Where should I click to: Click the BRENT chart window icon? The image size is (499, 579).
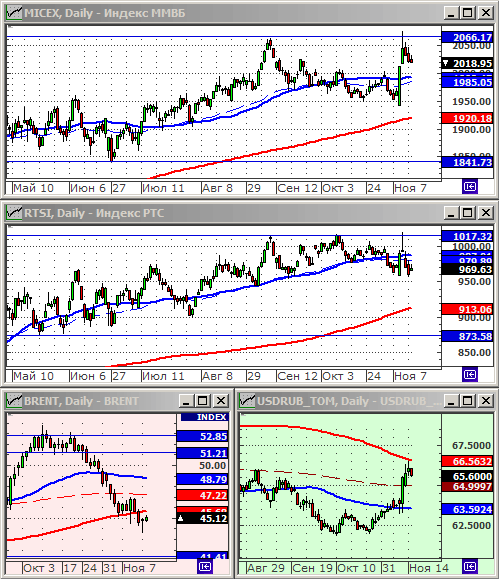pos(14,401)
